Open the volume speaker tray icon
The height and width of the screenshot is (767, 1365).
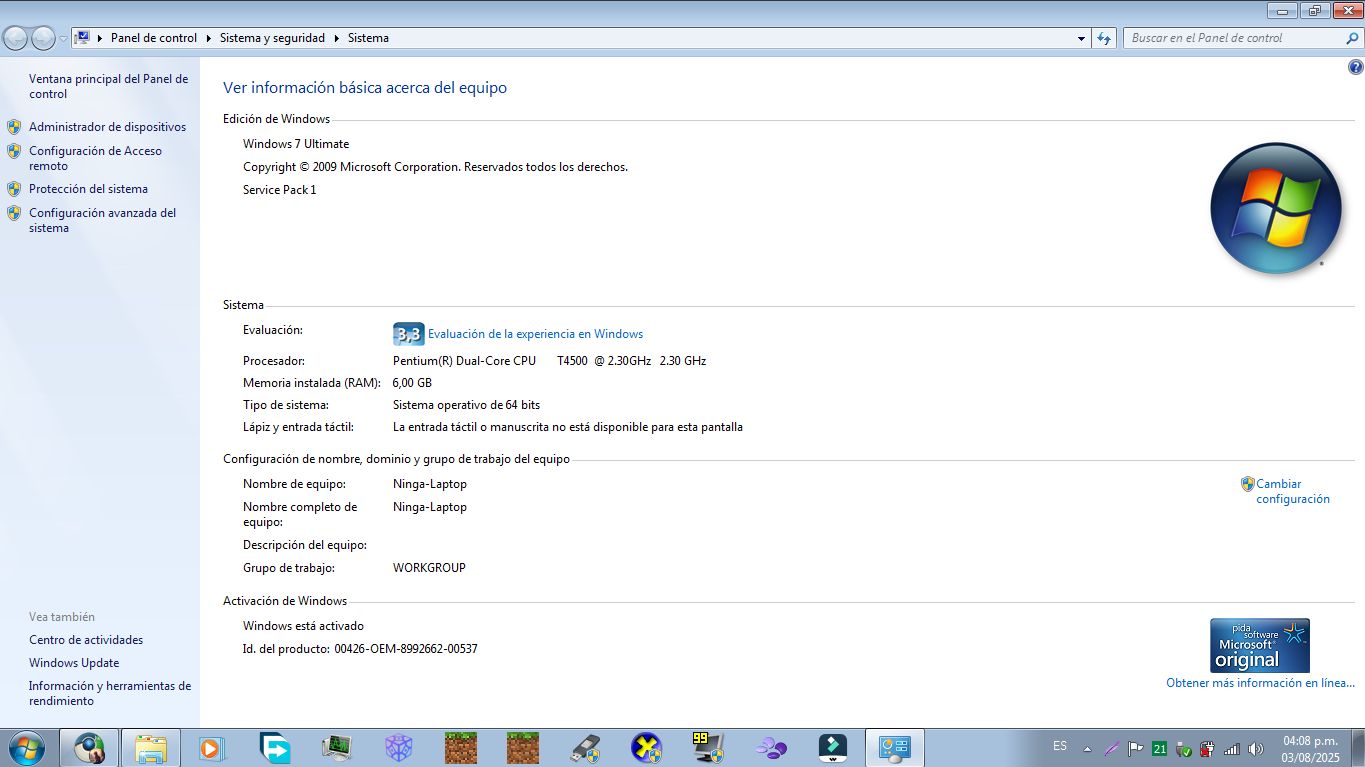coord(1256,748)
